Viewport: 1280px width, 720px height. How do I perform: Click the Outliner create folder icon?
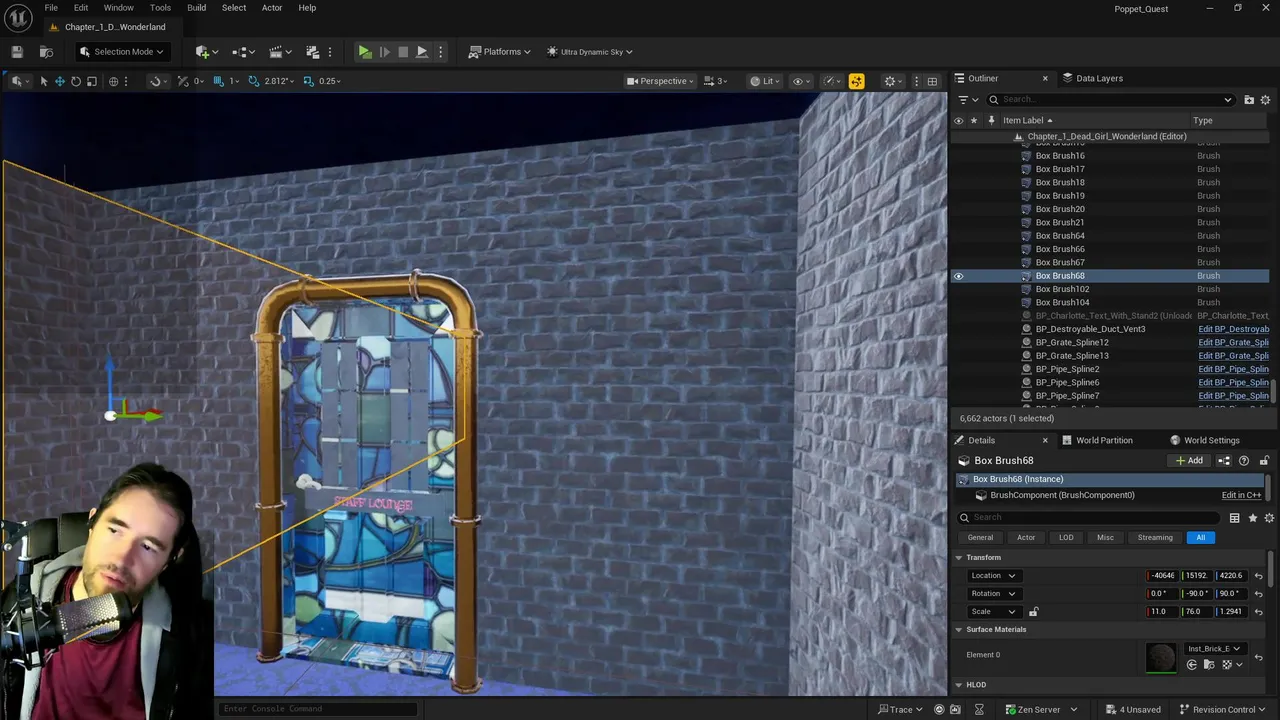[x=1249, y=99]
